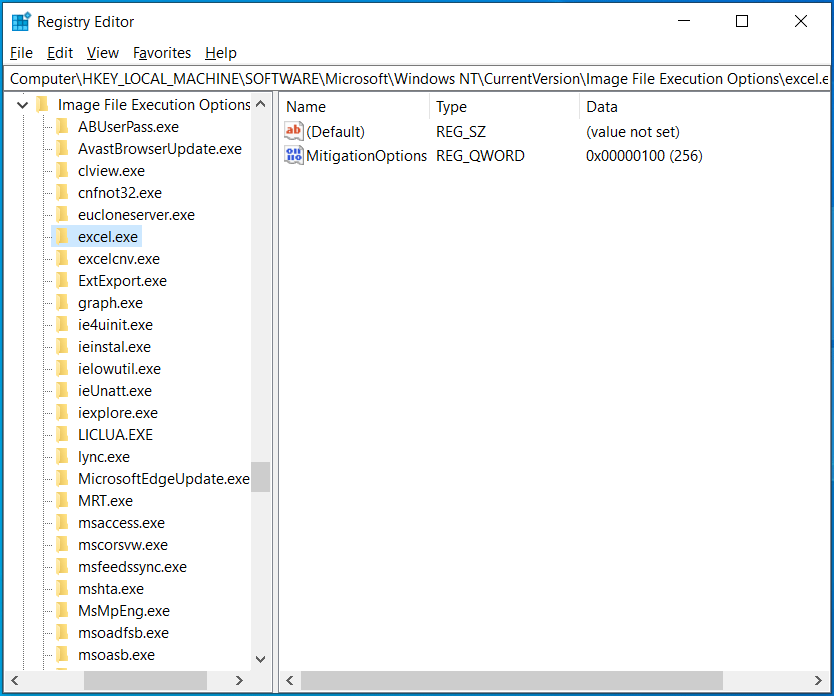Select the (Default) value entry
This screenshot has width=834, height=696.
(x=336, y=131)
